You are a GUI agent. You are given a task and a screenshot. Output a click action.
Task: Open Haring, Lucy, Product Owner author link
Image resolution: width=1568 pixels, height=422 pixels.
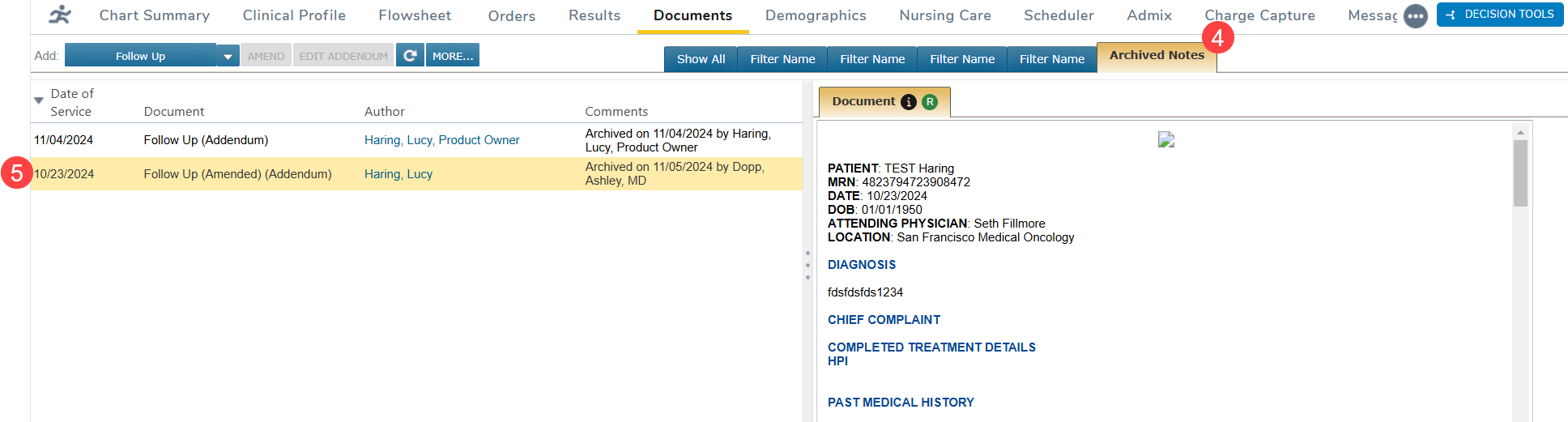point(441,140)
